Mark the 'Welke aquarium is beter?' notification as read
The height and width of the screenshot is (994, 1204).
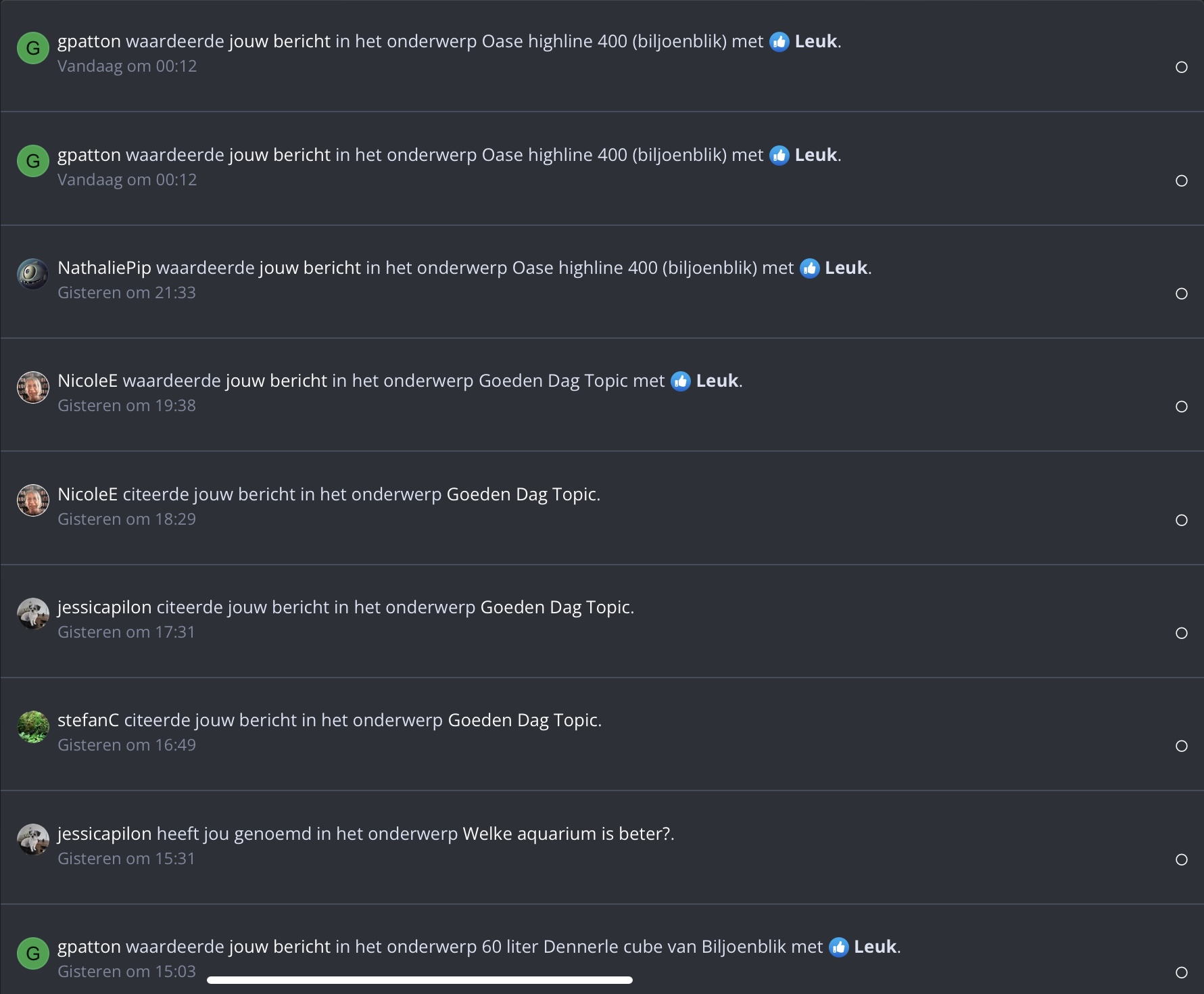[1181, 859]
